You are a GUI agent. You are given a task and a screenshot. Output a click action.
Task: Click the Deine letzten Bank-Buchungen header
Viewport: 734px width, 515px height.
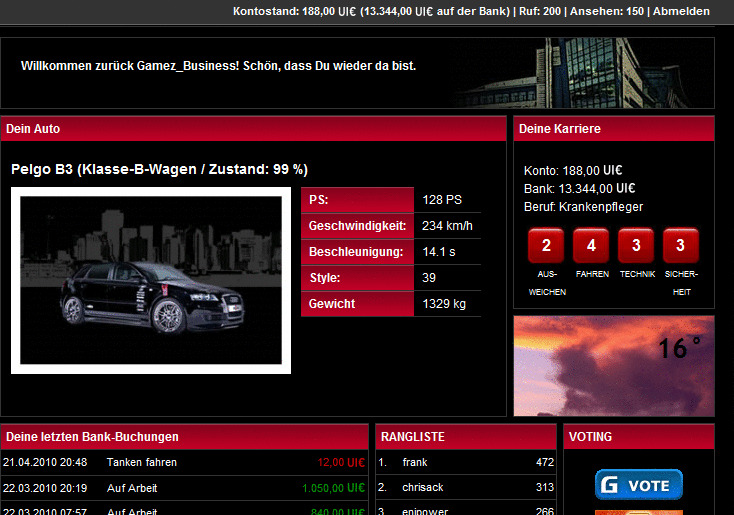185,437
